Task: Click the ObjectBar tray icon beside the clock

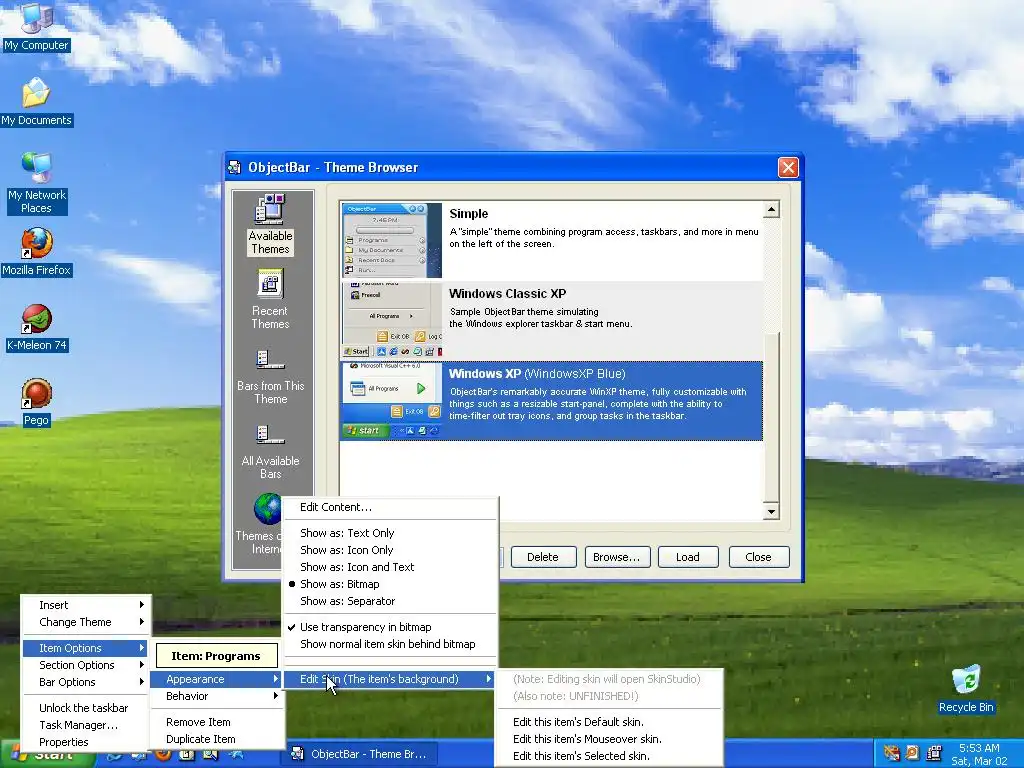Action: 934,753
